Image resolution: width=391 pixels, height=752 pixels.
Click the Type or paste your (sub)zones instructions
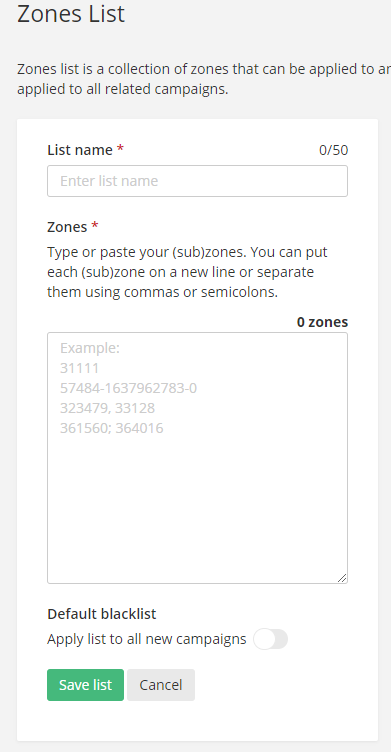point(187,272)
